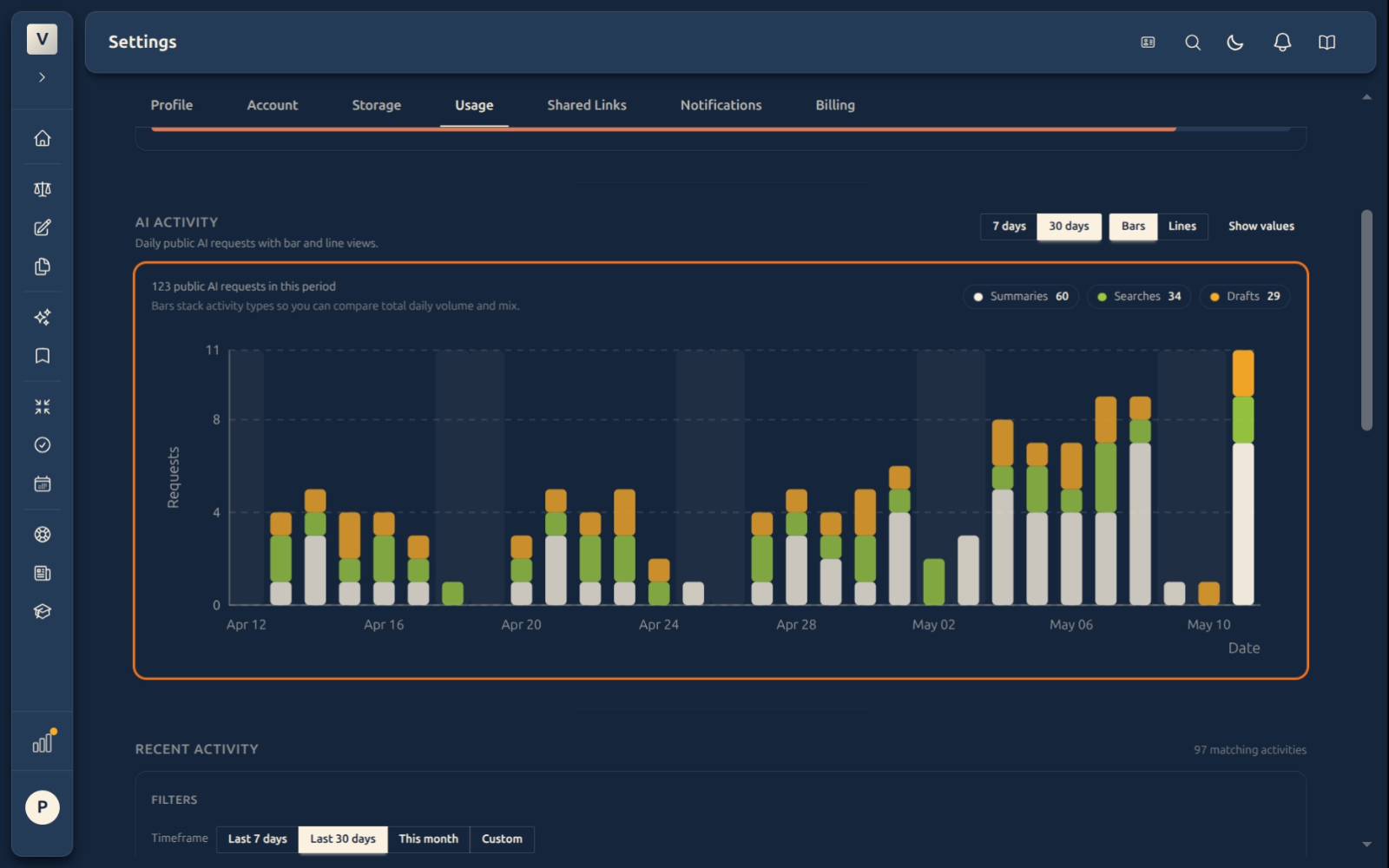
Task: Open the graduation cap sidebar icon
Action: [42, 612]
